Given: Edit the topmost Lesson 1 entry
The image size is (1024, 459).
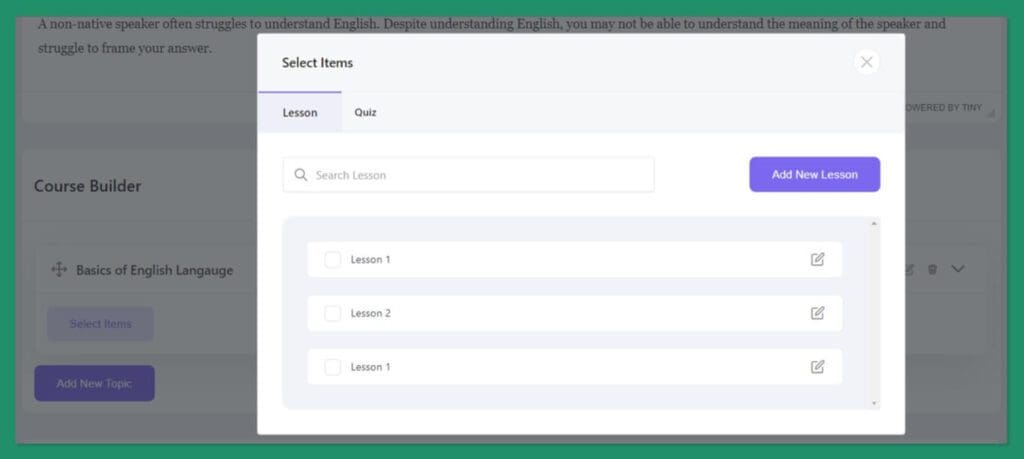Looking at the screenshot, I should [x=817, y=259].
